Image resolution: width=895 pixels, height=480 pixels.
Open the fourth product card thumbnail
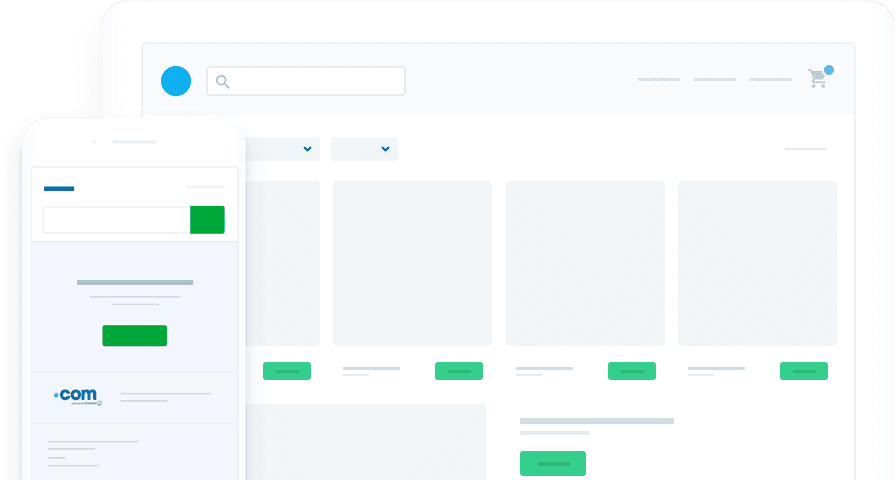(757, 263)
